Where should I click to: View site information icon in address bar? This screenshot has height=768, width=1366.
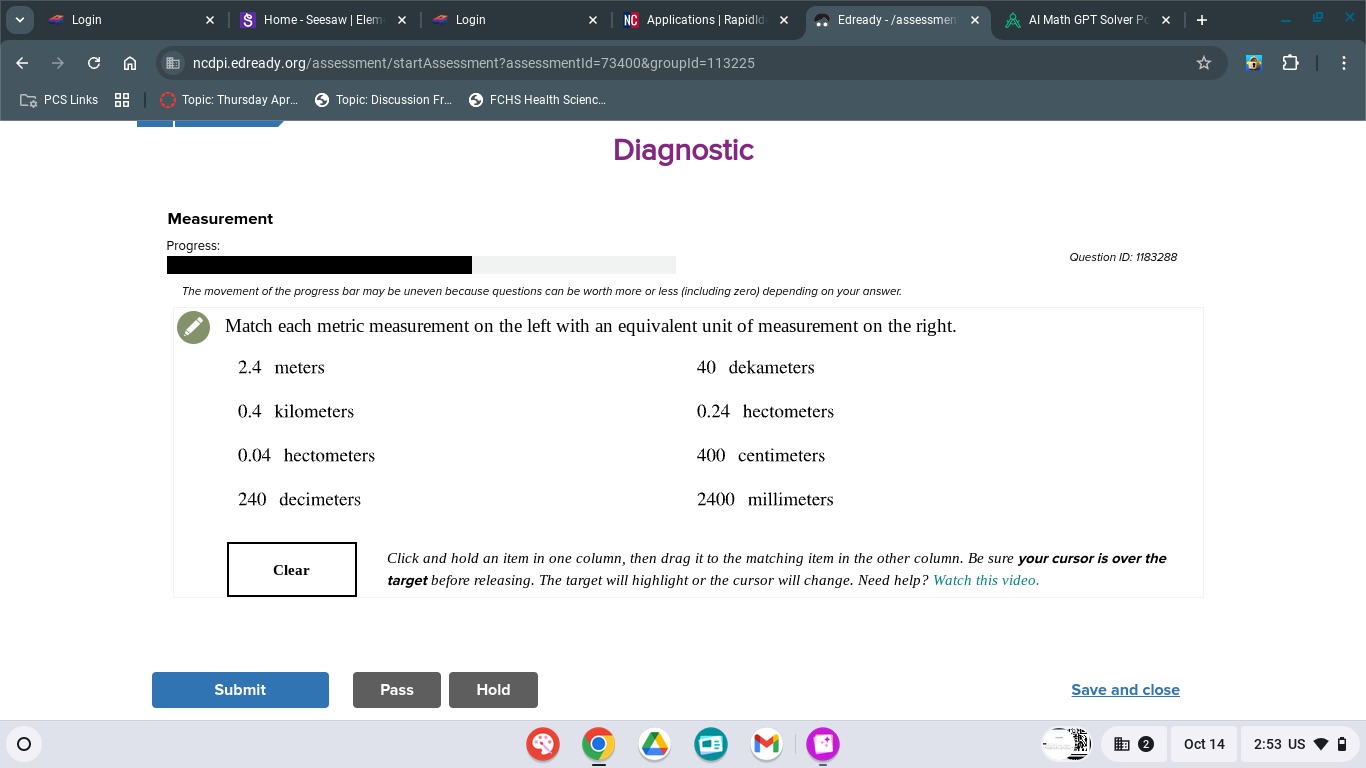173,63
